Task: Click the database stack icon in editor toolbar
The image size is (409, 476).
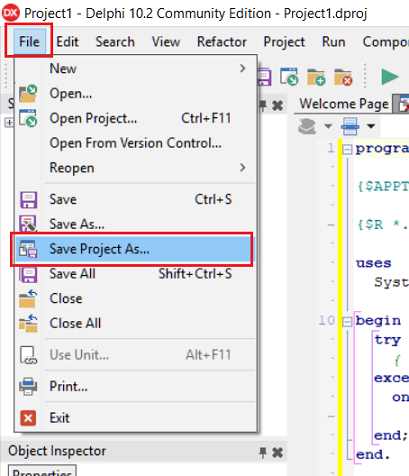Action: (x=307, y=126)
